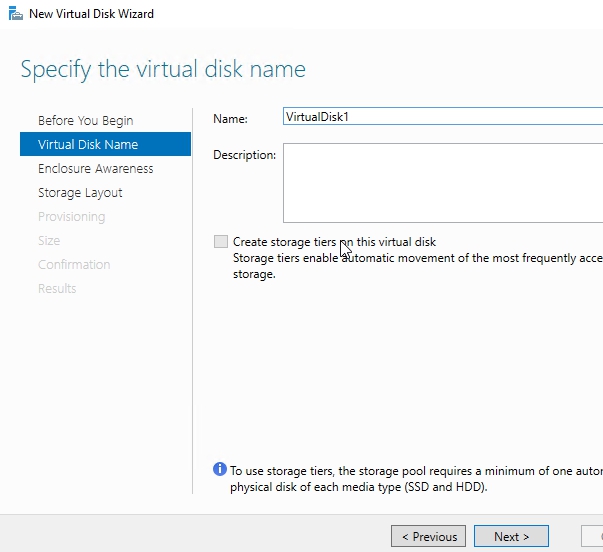Click the Name field containing VirtualDisk1
The height and width of the screenshot is (552, 603).
440,117
